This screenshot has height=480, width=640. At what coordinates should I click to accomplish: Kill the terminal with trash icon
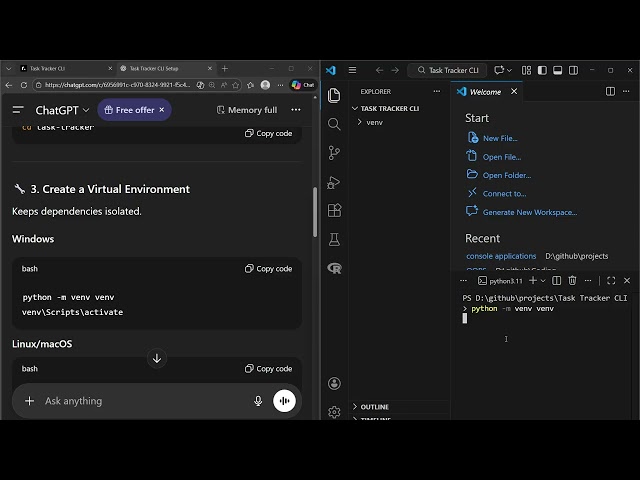pyautogui.click(x=572, y=280)
